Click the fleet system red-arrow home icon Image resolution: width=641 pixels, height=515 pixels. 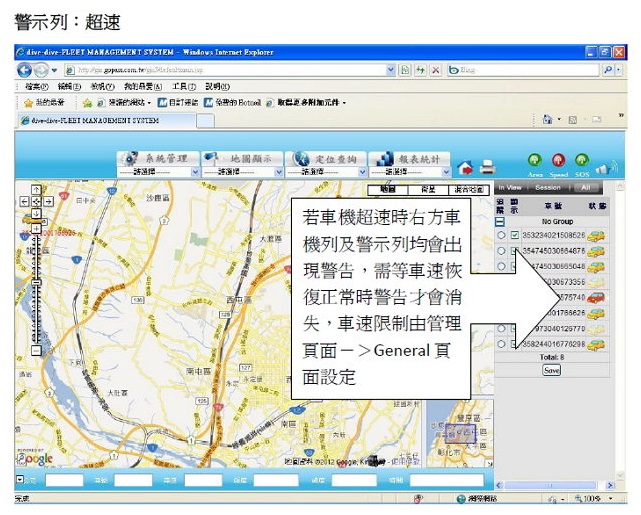(465, 167)
